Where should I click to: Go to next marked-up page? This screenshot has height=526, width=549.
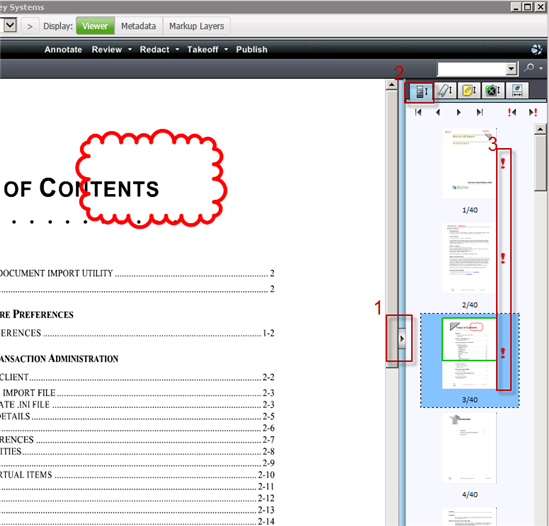coord(533,112)
